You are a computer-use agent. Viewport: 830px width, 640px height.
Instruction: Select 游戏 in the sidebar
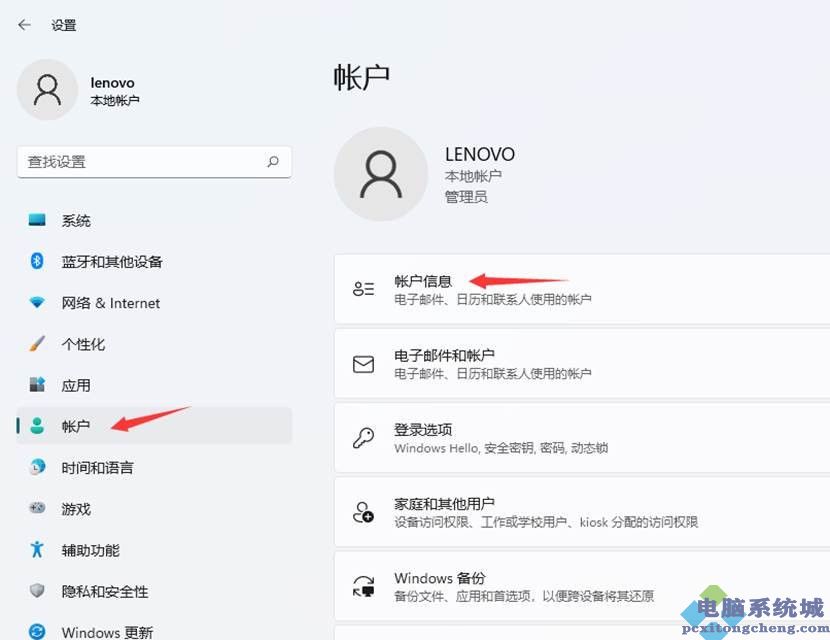click(154, 508)
